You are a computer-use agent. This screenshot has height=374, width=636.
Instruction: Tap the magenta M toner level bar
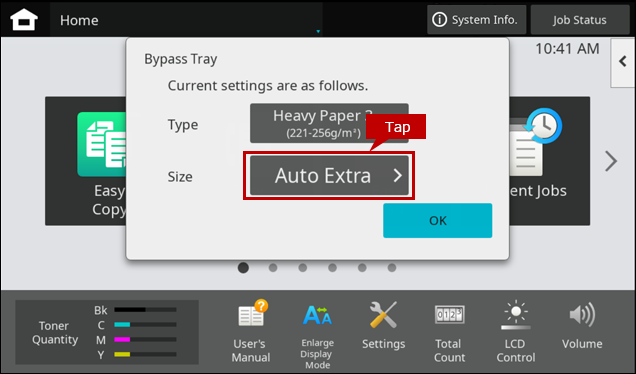tap(145, 339)
